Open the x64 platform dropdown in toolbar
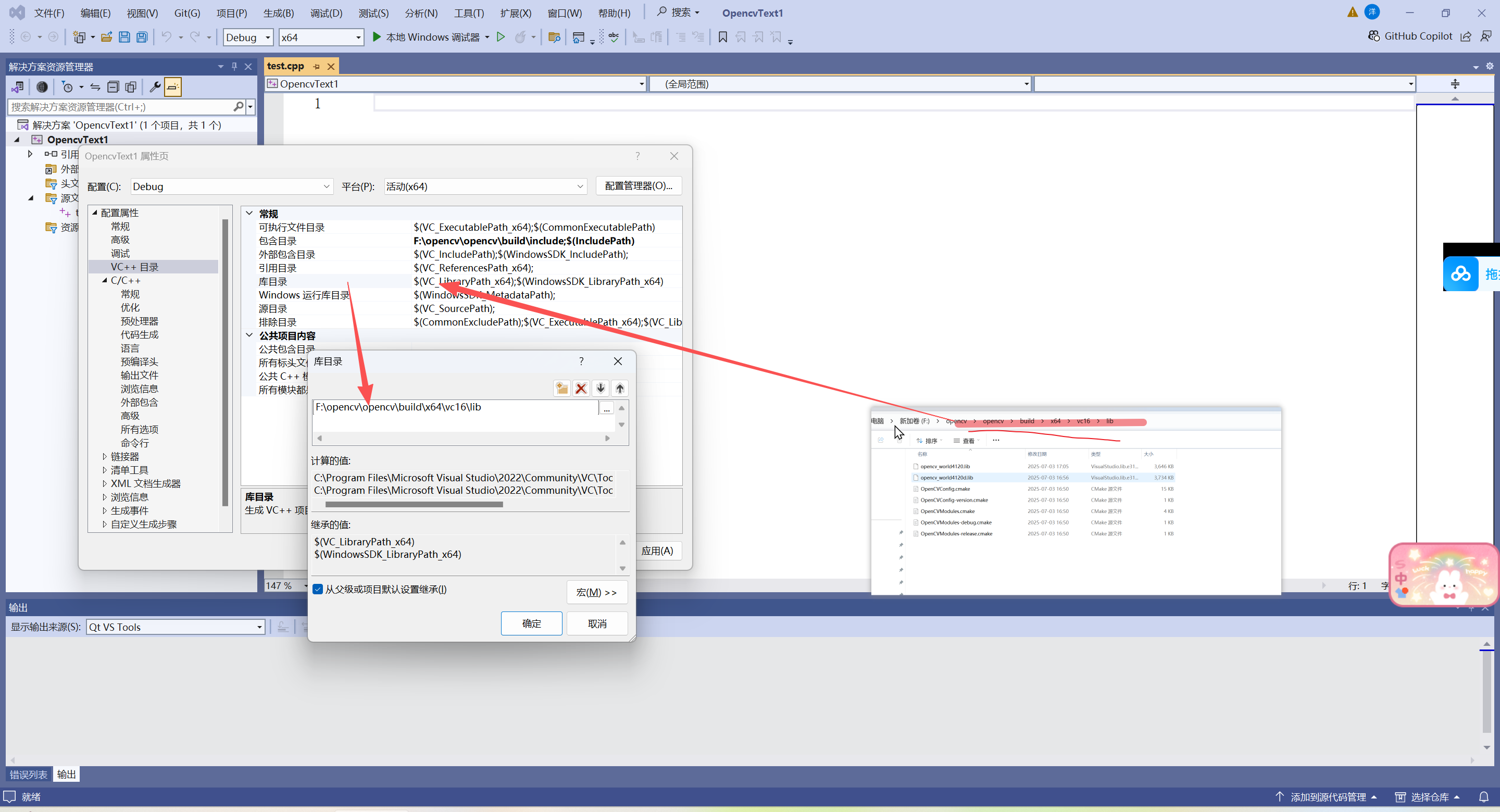The width and height of the screenshot is (1500, 812). pyautogui.click(x=321, y=38)
